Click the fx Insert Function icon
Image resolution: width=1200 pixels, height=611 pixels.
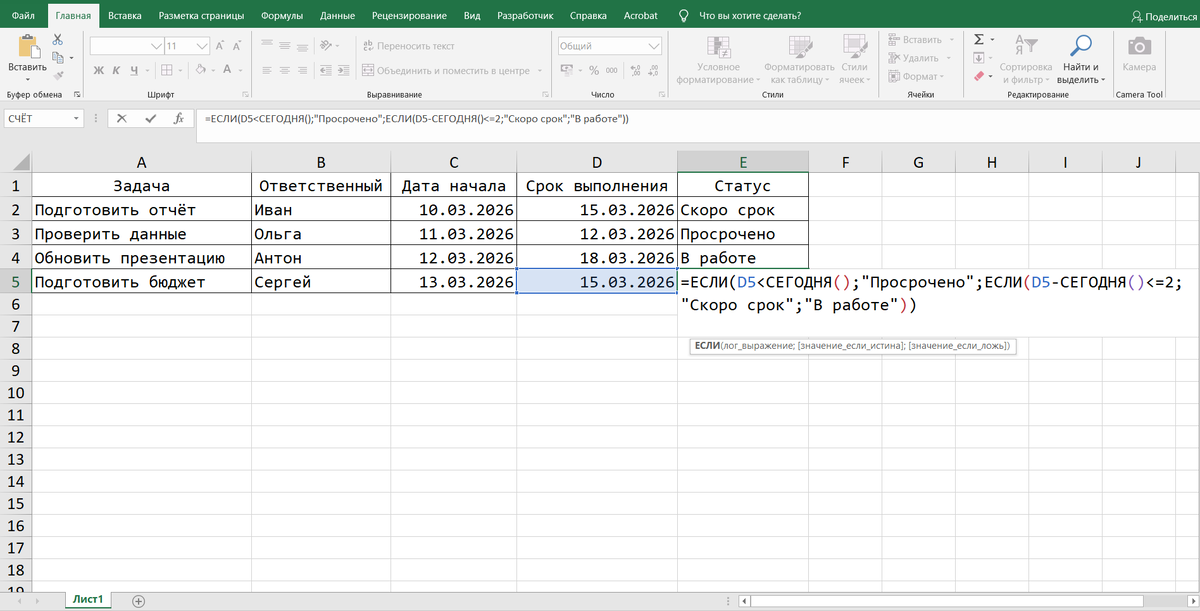pyautogui.click(x=178, y=118)
